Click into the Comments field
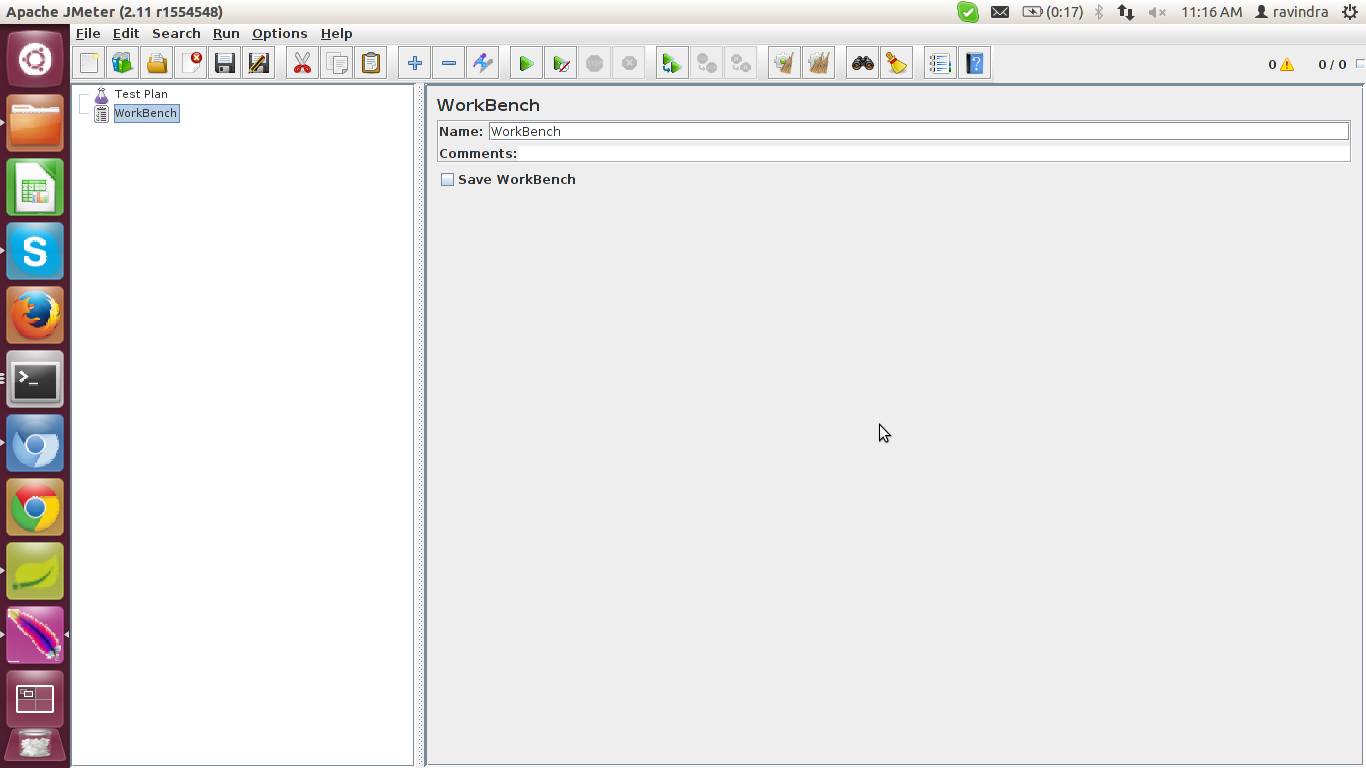 934,153
